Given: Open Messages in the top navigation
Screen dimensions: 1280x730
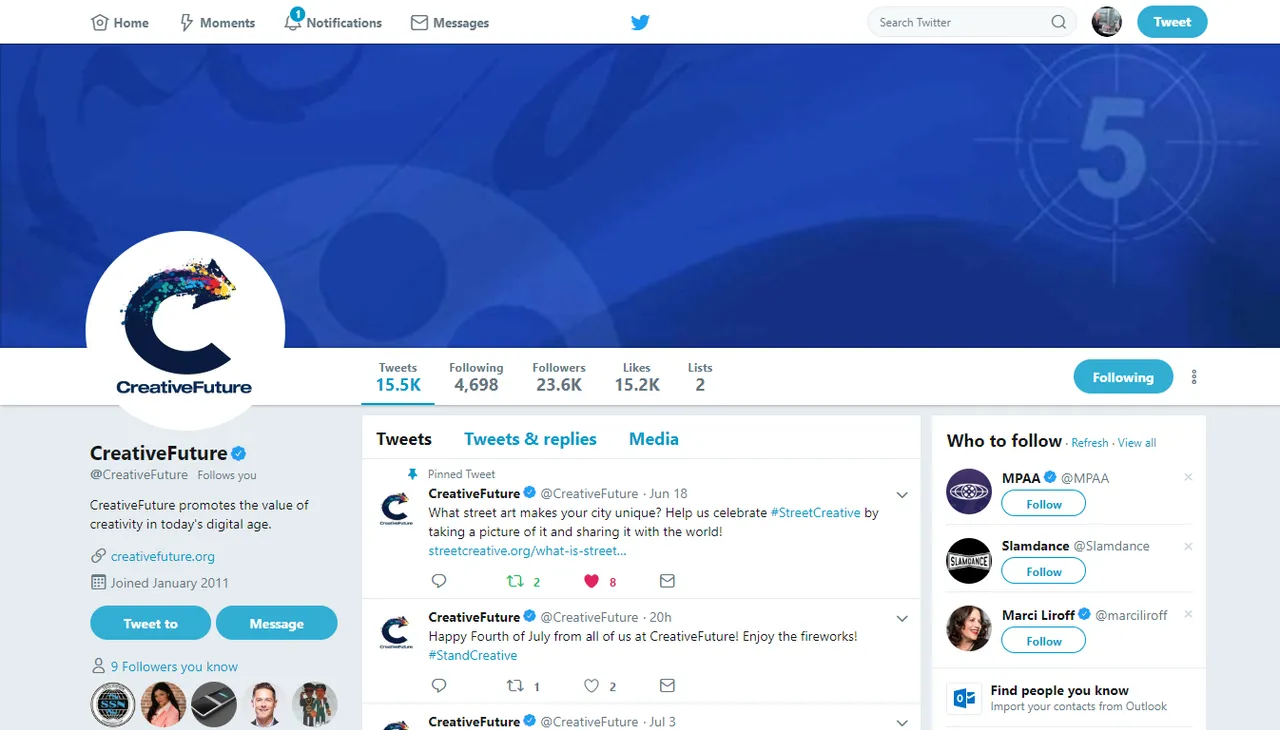Looking at the screenshot, I should tap(450, 22).
